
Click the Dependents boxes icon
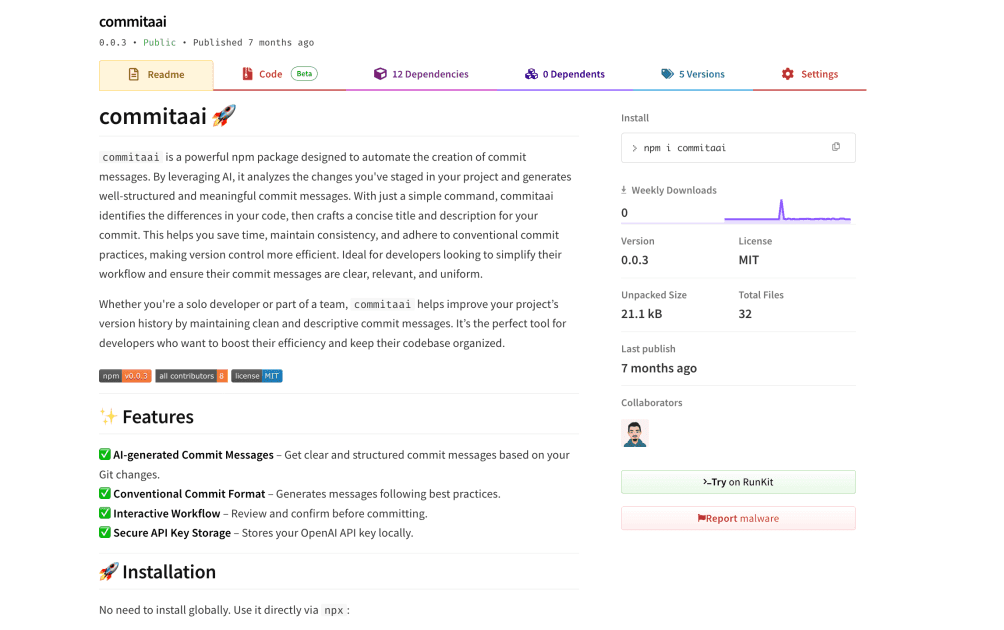click(x=531, y=74)
